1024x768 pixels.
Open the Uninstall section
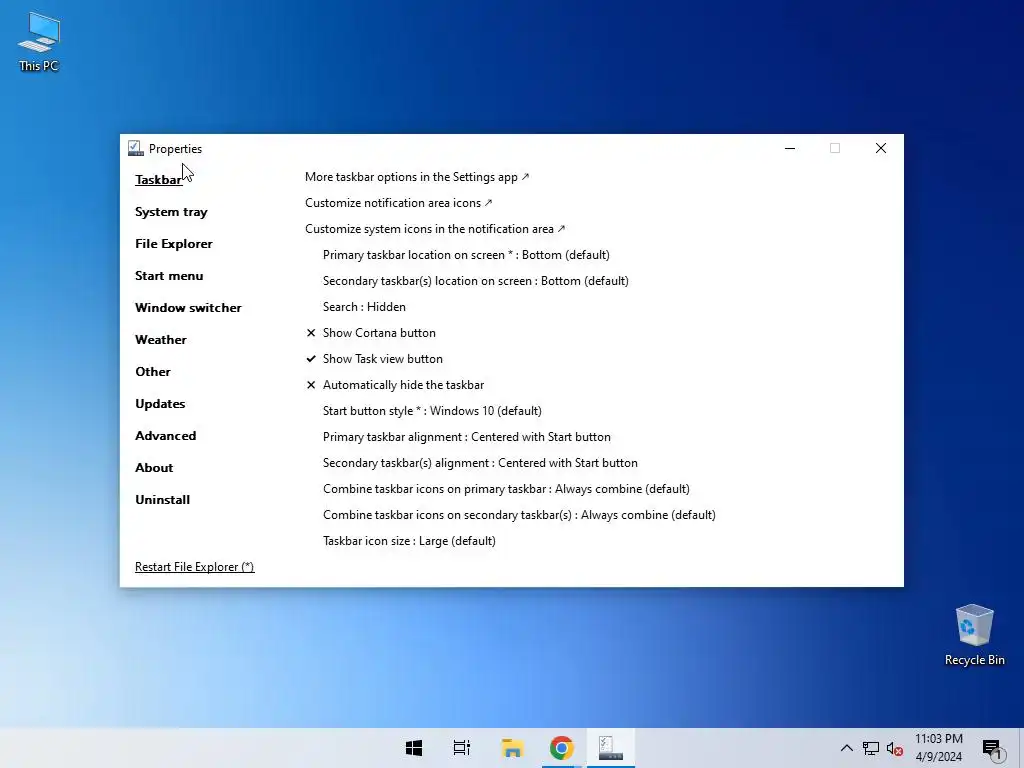[x=163, y=500]
